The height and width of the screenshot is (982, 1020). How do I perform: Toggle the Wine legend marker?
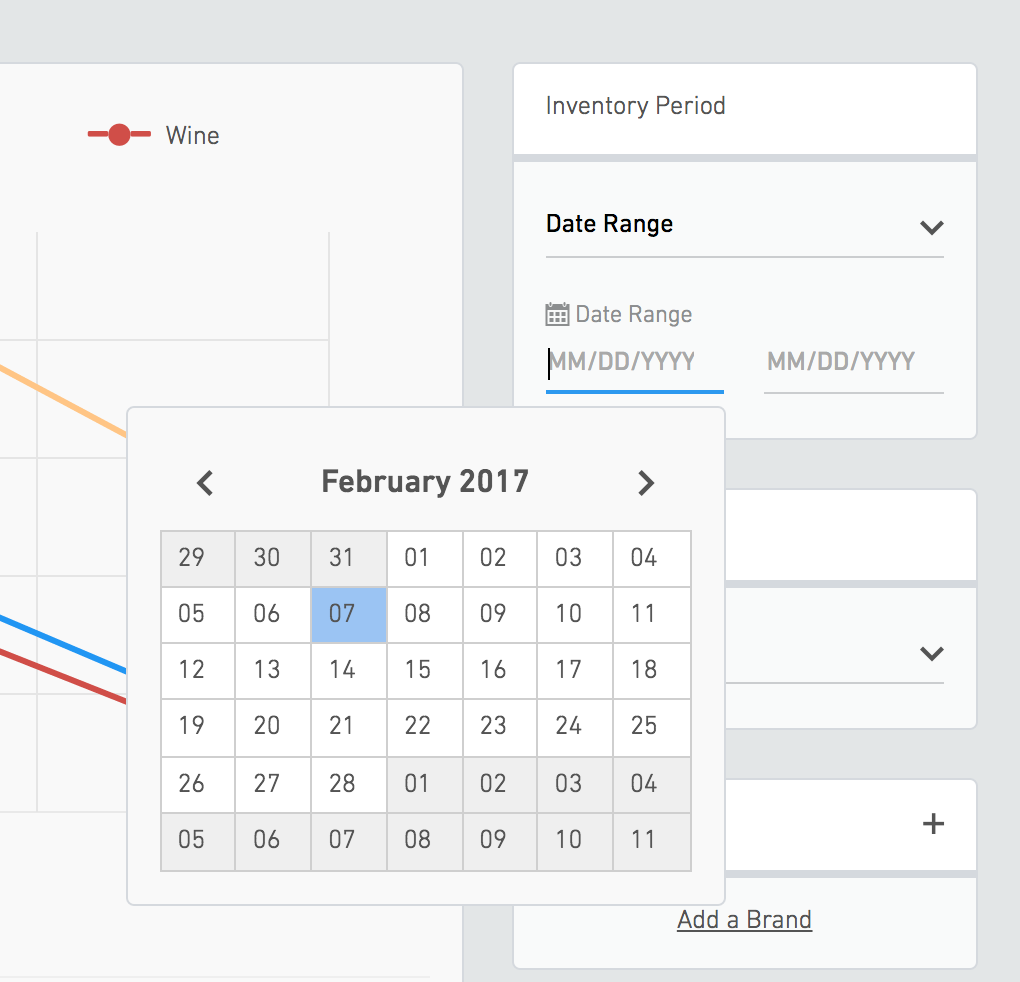[119, 134]
